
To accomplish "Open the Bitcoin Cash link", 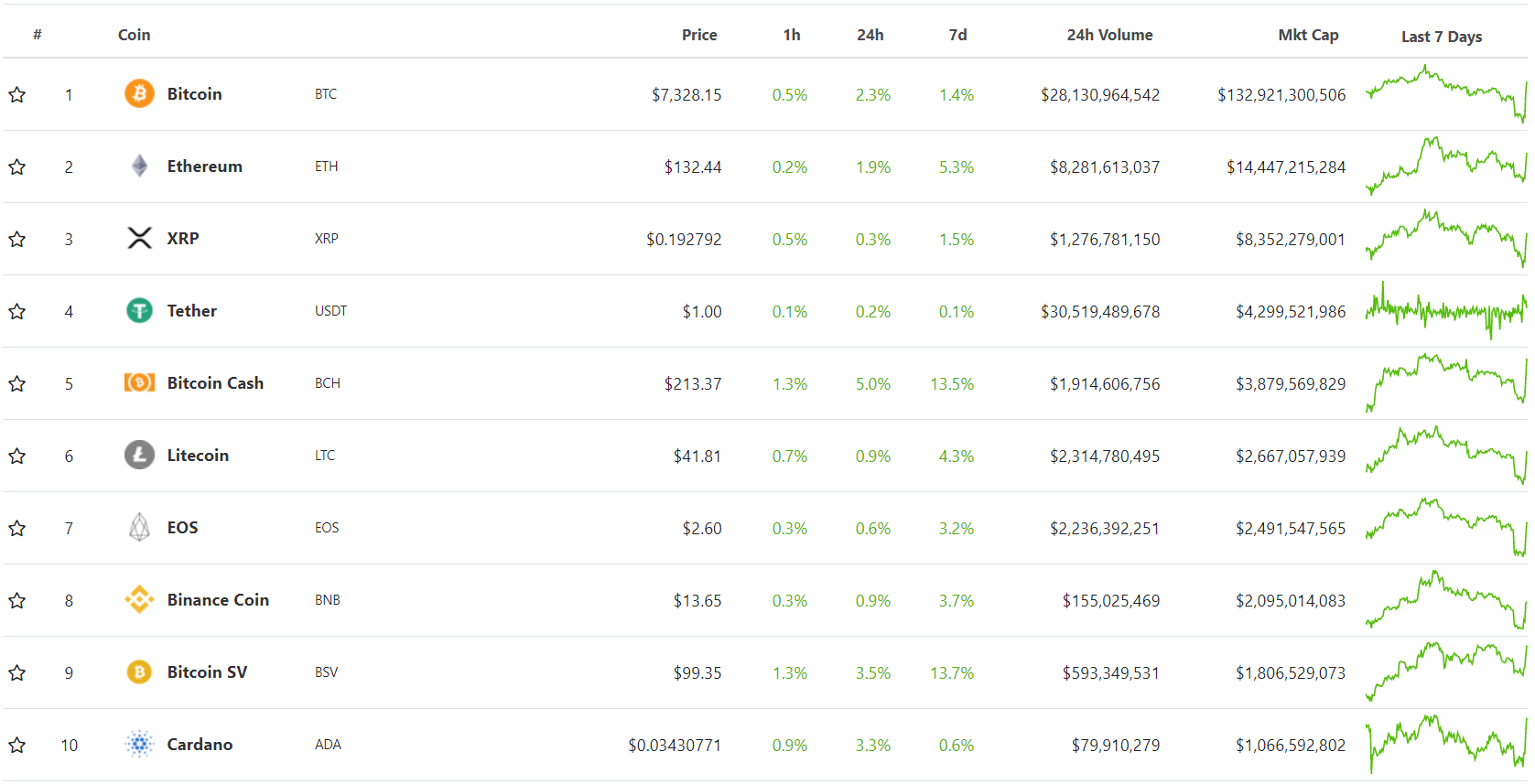I will click(x=215, y=382).
